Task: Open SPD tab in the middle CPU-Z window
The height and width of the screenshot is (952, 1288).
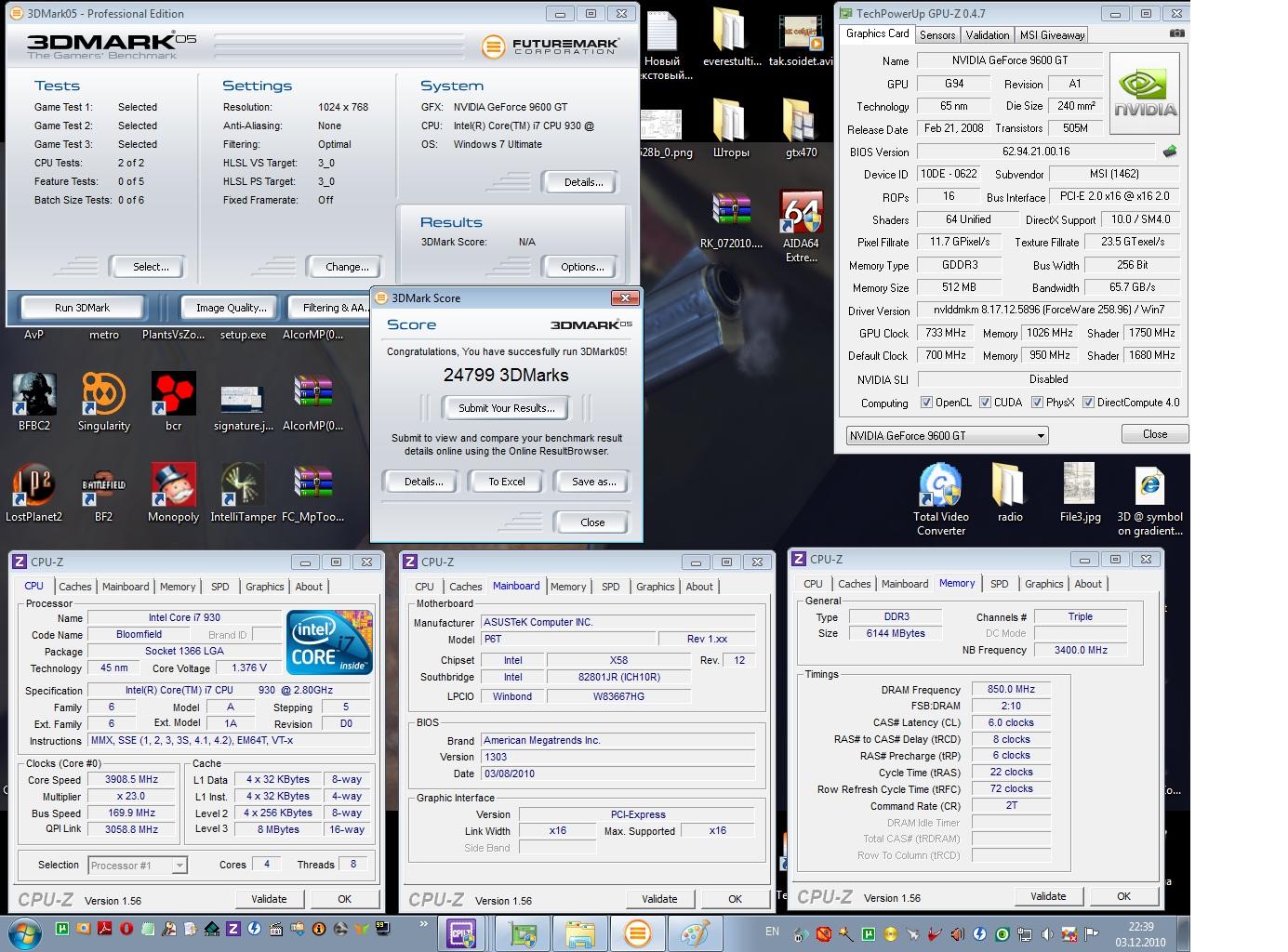Action: [x=610, y=587]
